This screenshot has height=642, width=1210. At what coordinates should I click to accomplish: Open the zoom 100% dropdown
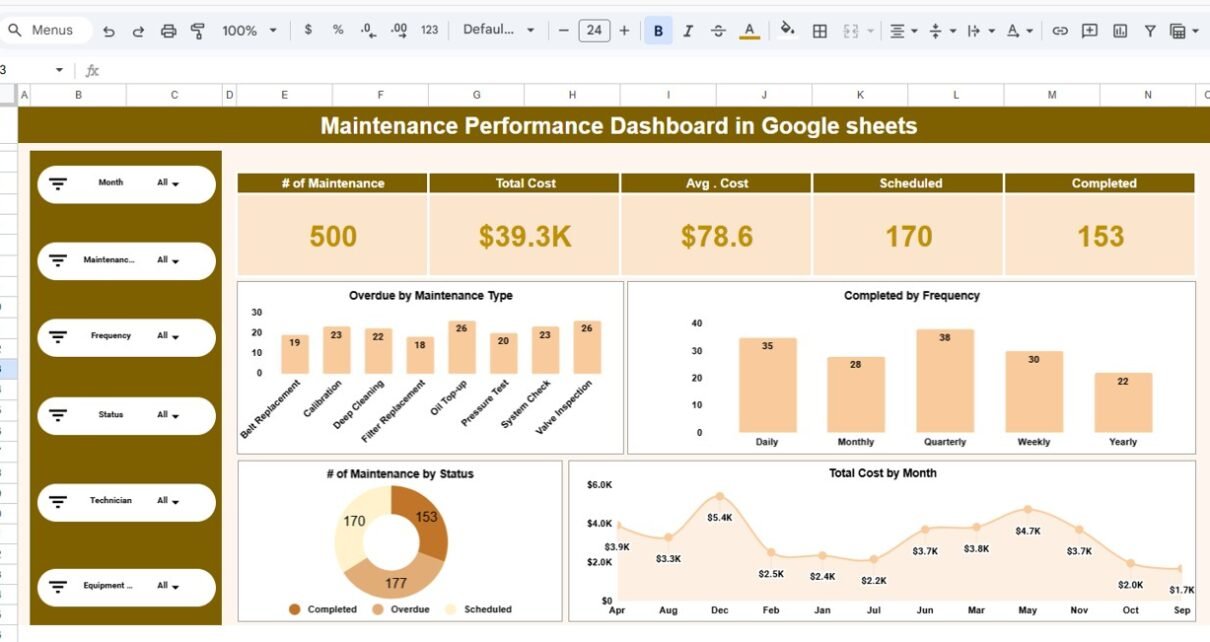pyautogui.click(x=249, y=31)
